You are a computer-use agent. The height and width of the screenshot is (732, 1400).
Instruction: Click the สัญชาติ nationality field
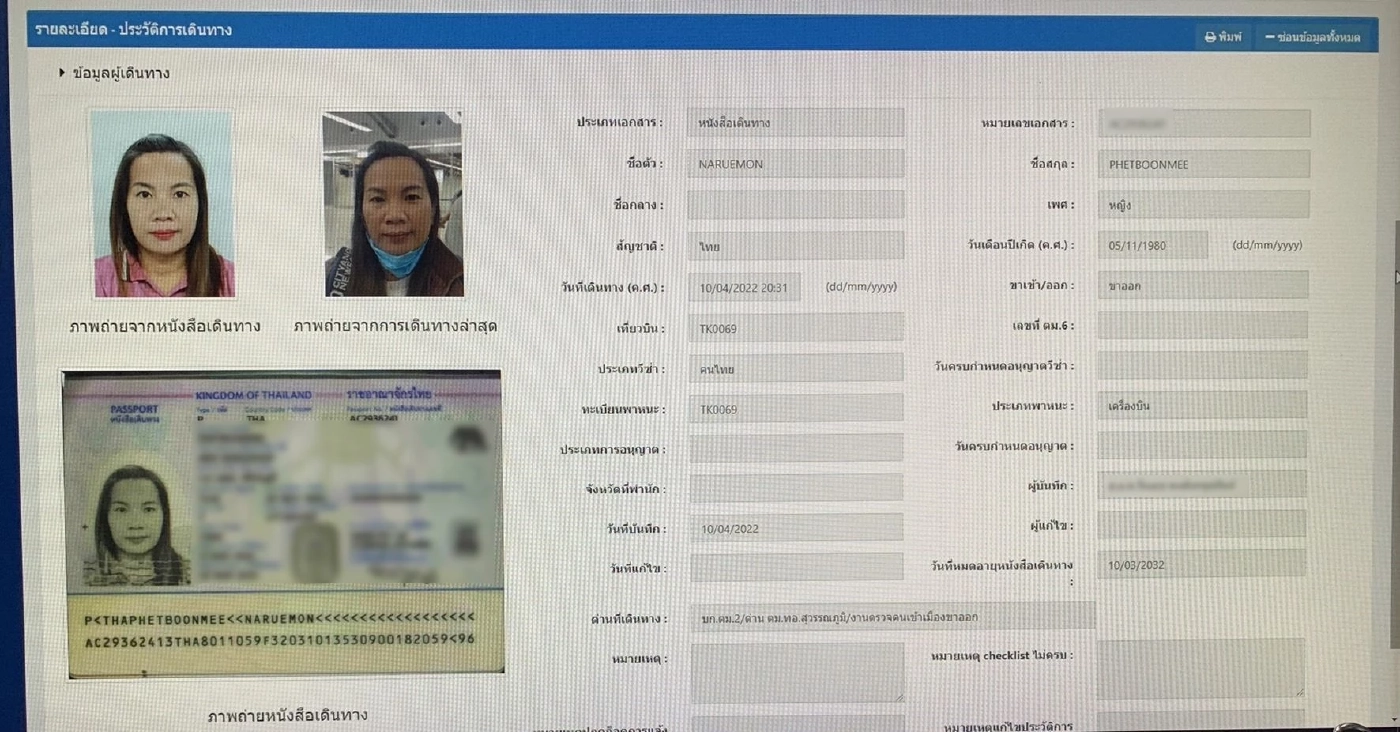point(796,246)
